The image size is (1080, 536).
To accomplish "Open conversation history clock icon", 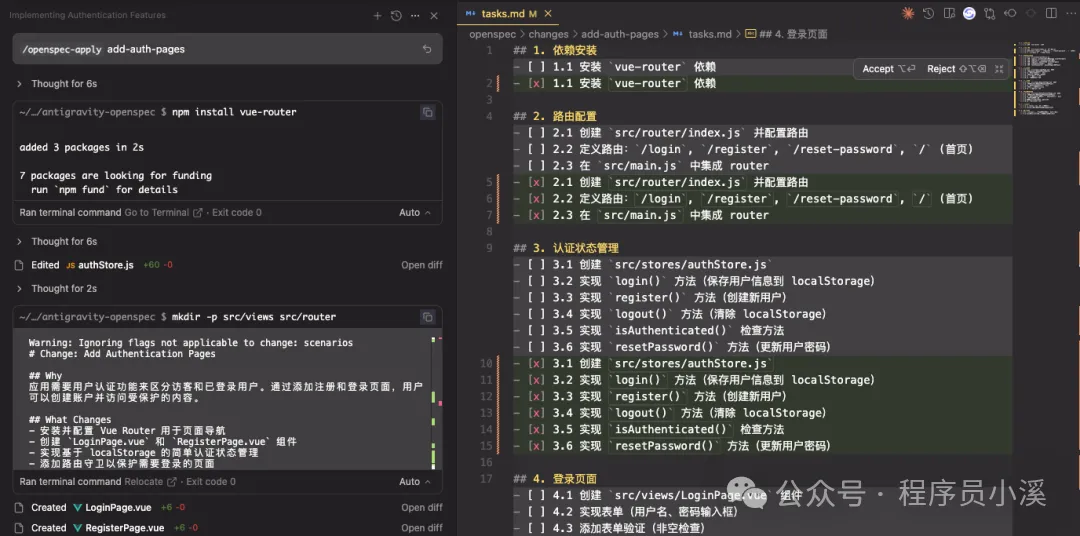I will [396, 16].
